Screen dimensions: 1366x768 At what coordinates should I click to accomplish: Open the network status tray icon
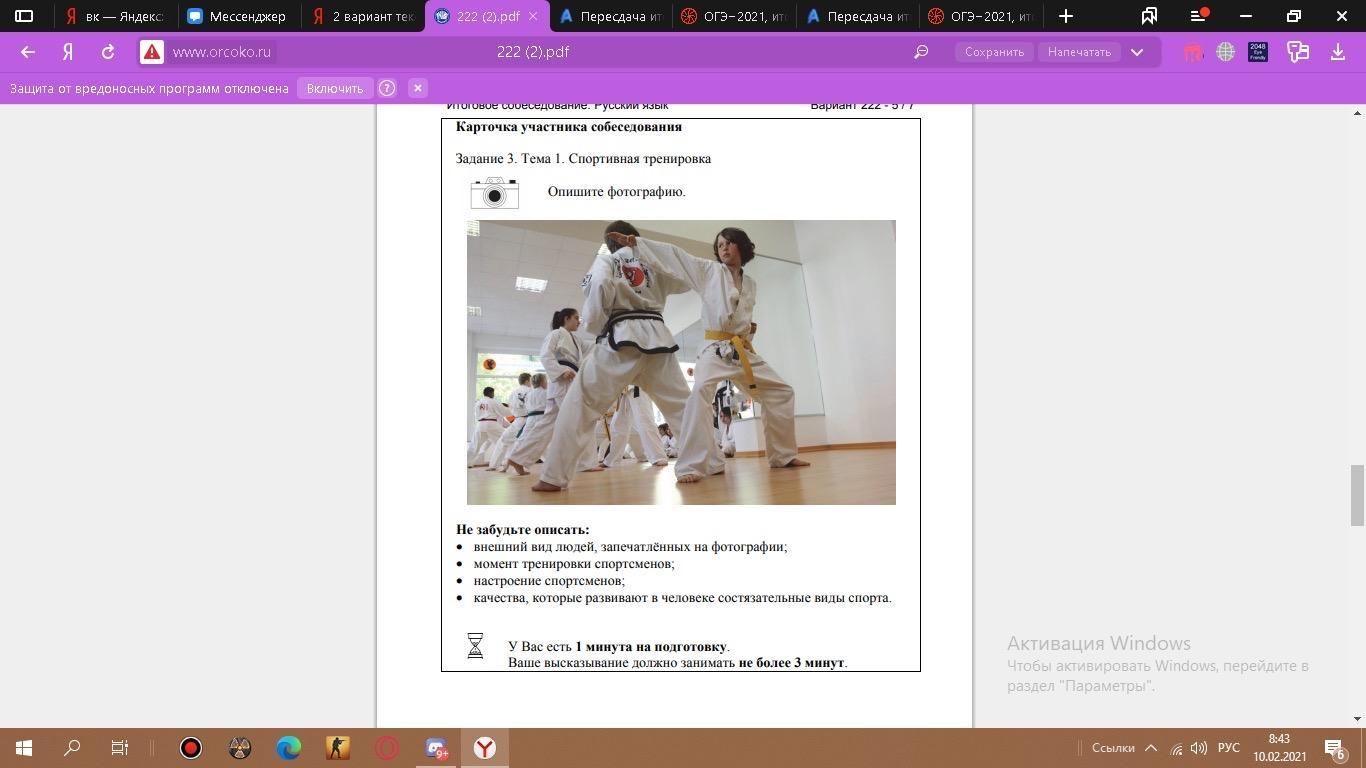point(1176,748)
